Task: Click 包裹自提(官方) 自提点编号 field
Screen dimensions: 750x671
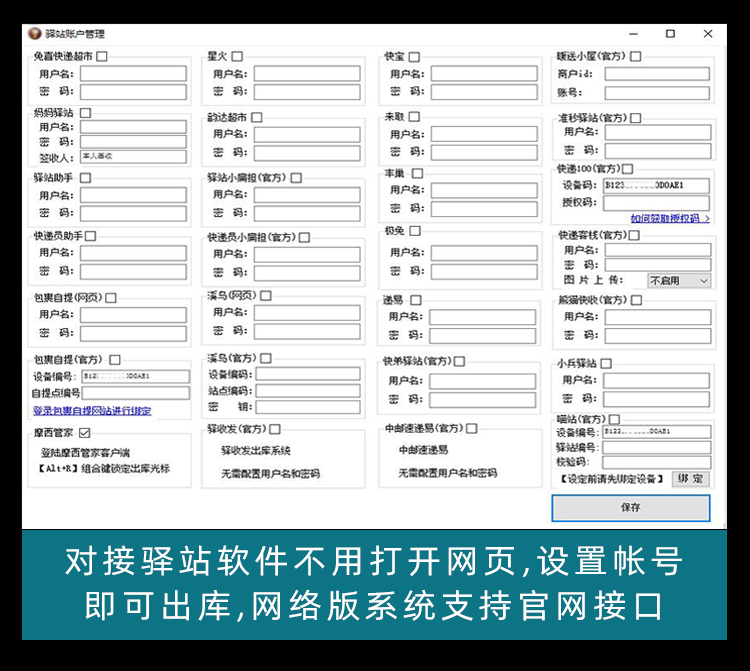Action: tap(136, 393)
